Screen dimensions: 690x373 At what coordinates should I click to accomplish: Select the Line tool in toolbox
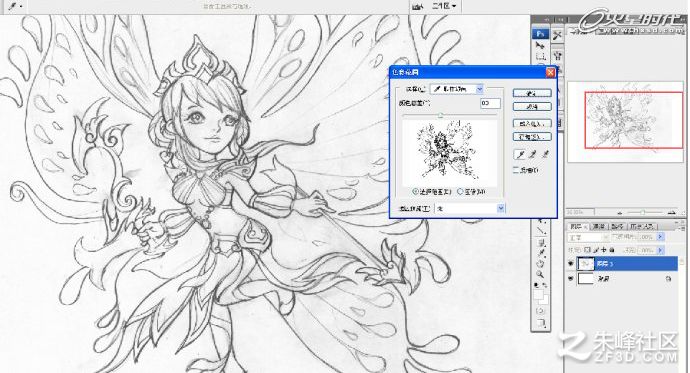540,230
